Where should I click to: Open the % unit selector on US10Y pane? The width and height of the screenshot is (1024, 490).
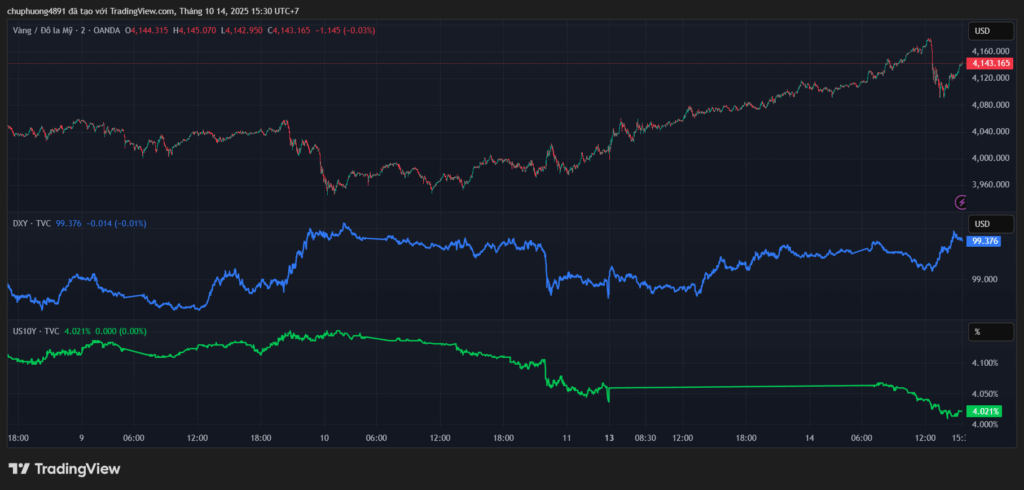point(982,331)
